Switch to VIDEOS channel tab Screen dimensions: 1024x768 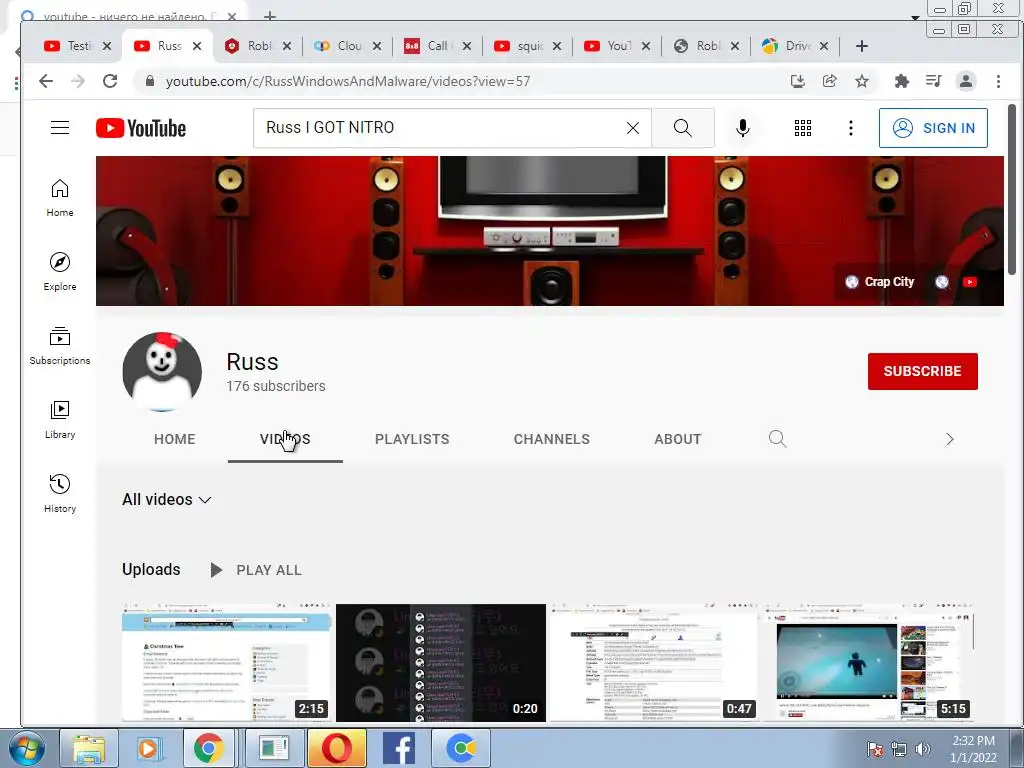point(285,439)
